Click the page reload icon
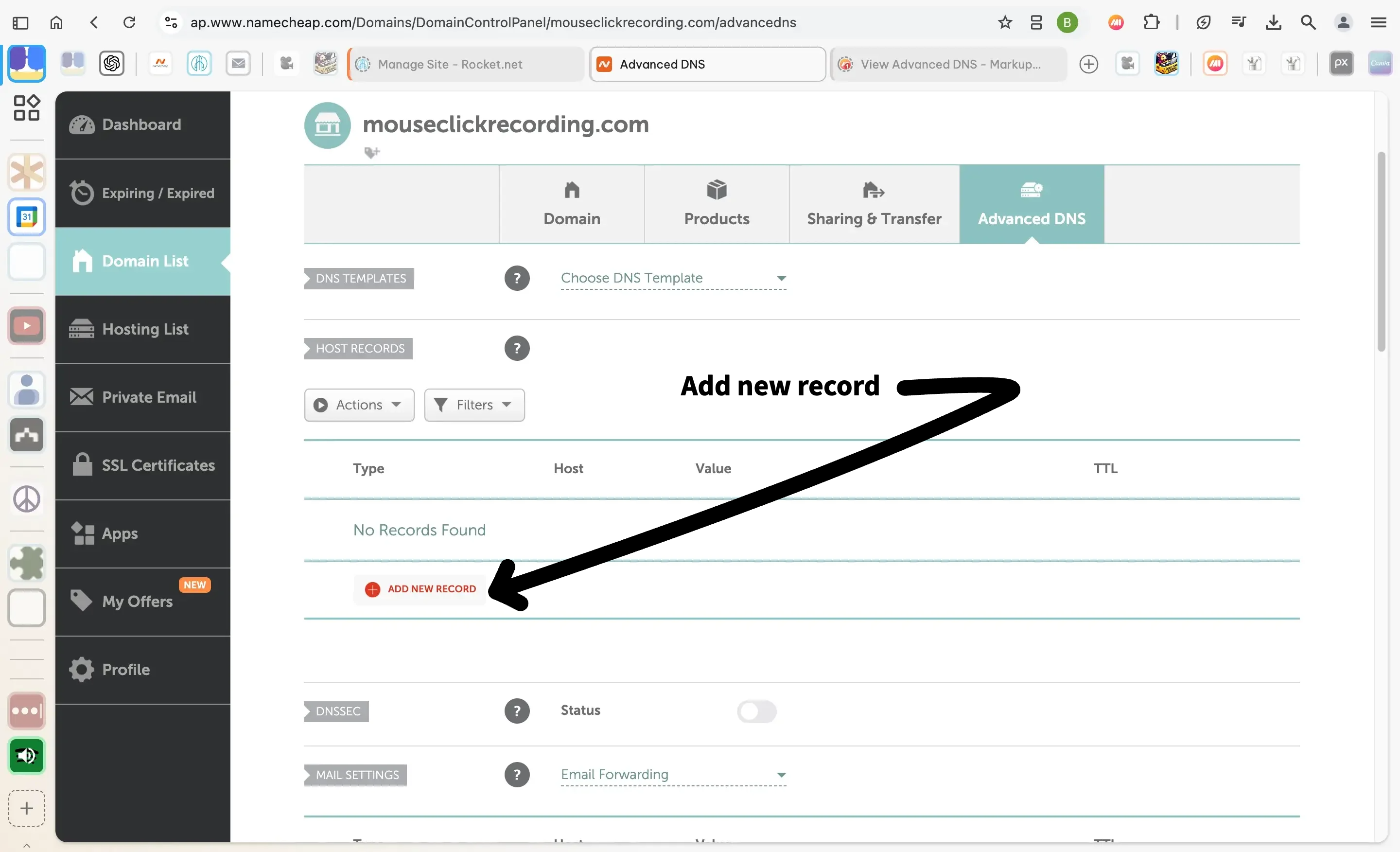 coord(129,23)
